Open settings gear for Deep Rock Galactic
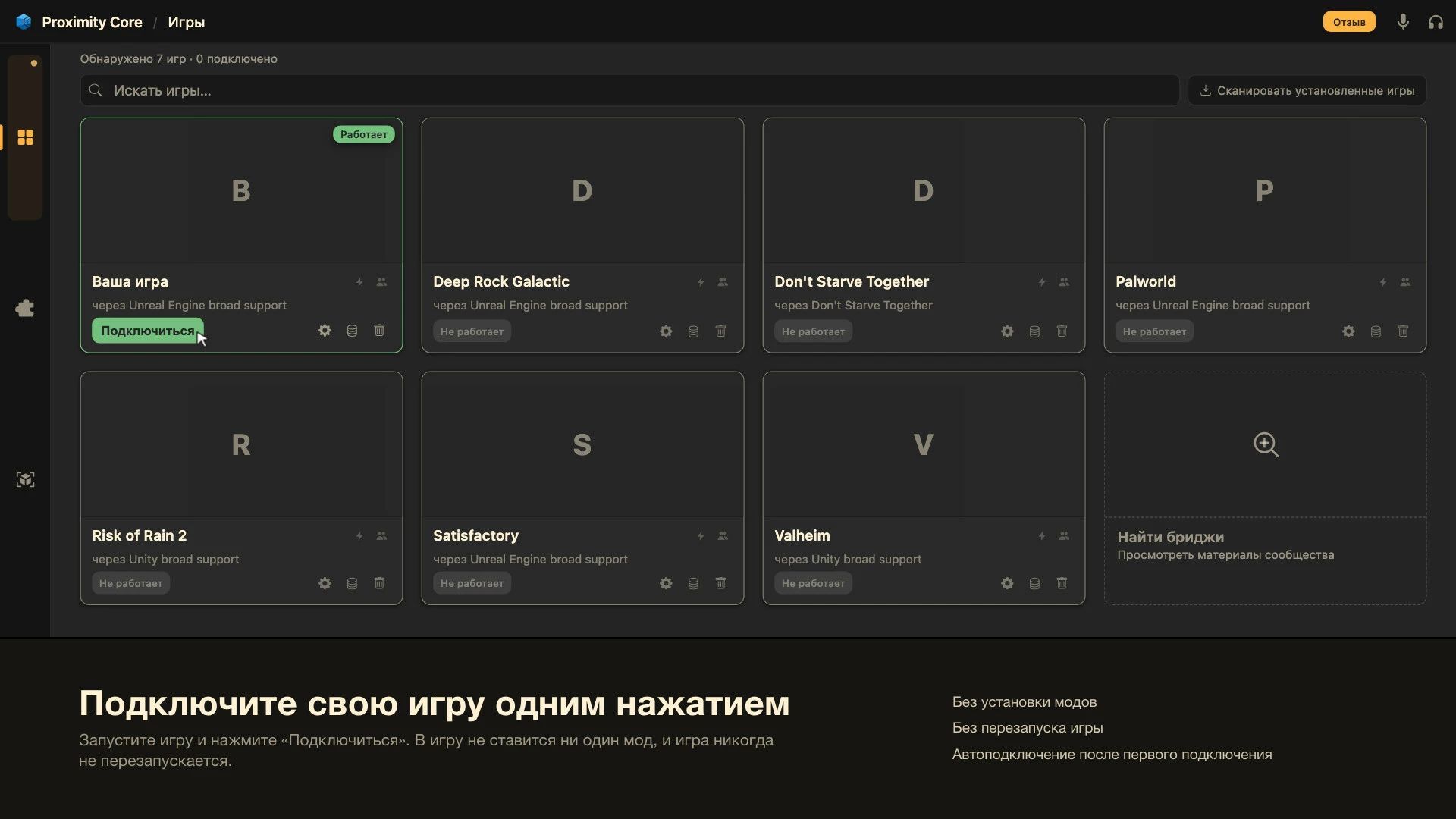 pyautogui.click(x=666, y=331)
